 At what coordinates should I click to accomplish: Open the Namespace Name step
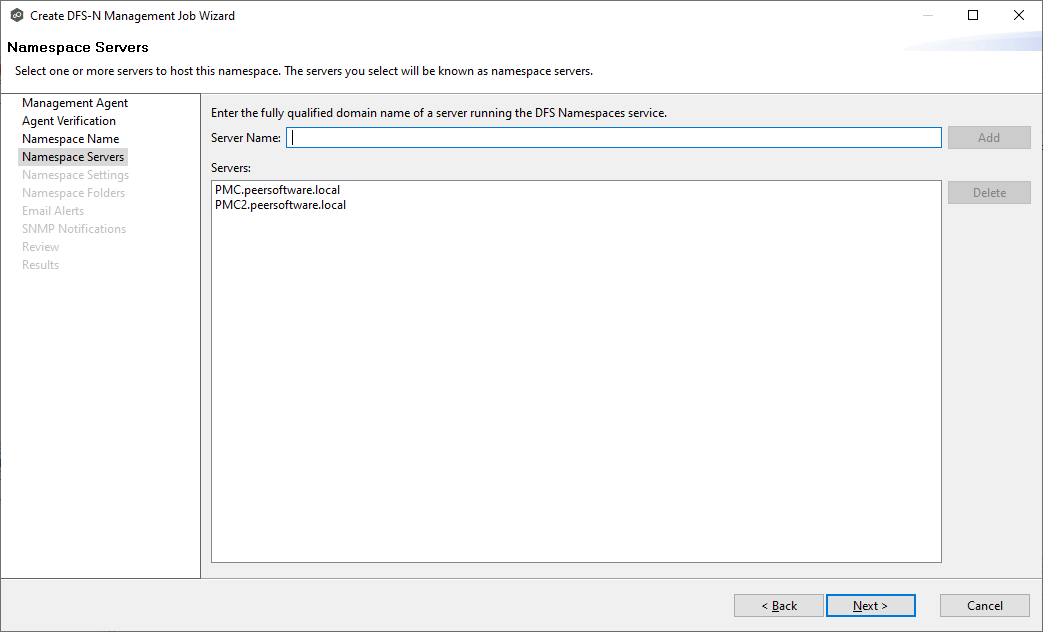point(71,139)
